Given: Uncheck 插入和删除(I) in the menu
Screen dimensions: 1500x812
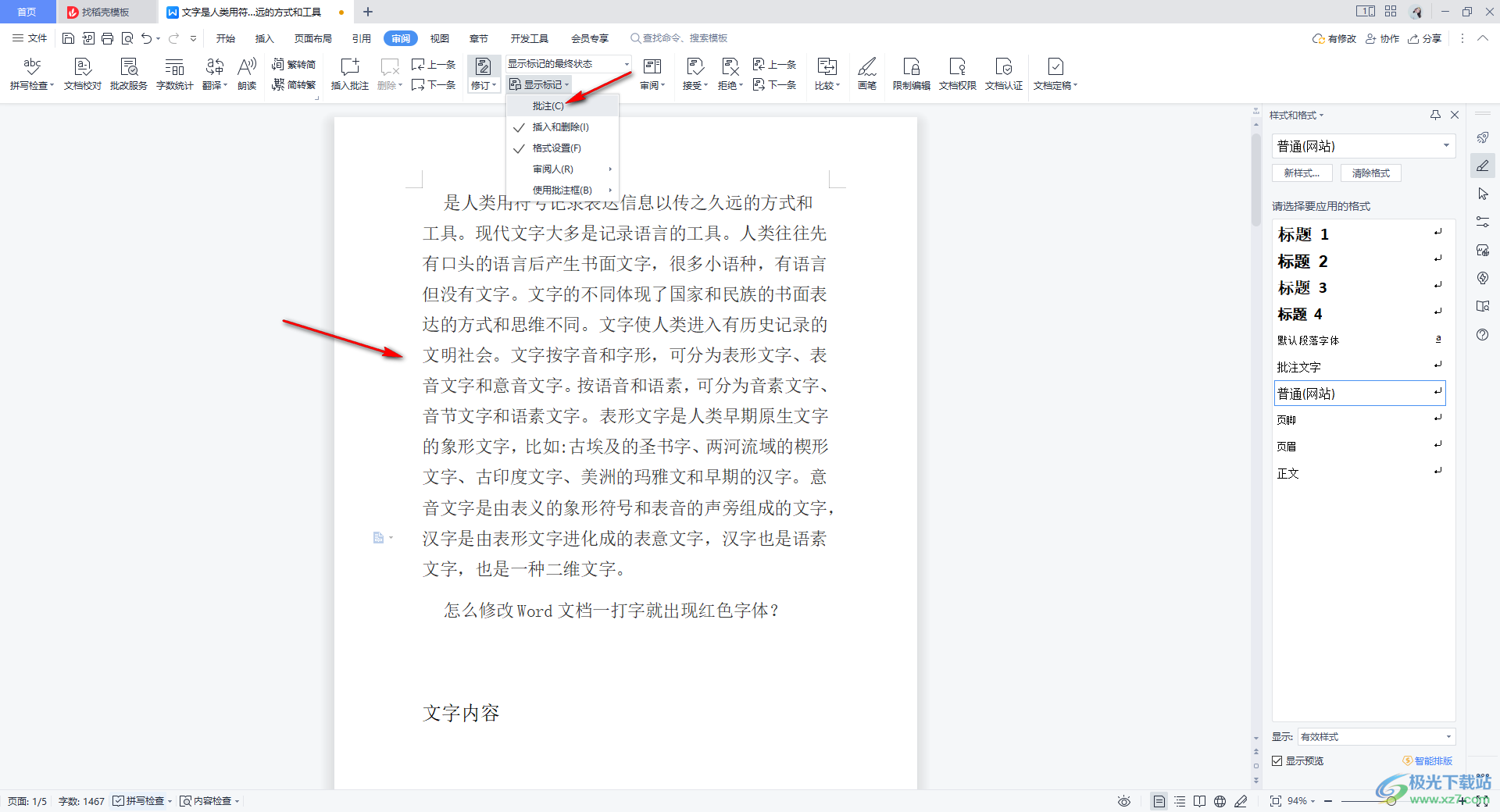Looking at the screenshot, I should (562, 126).
